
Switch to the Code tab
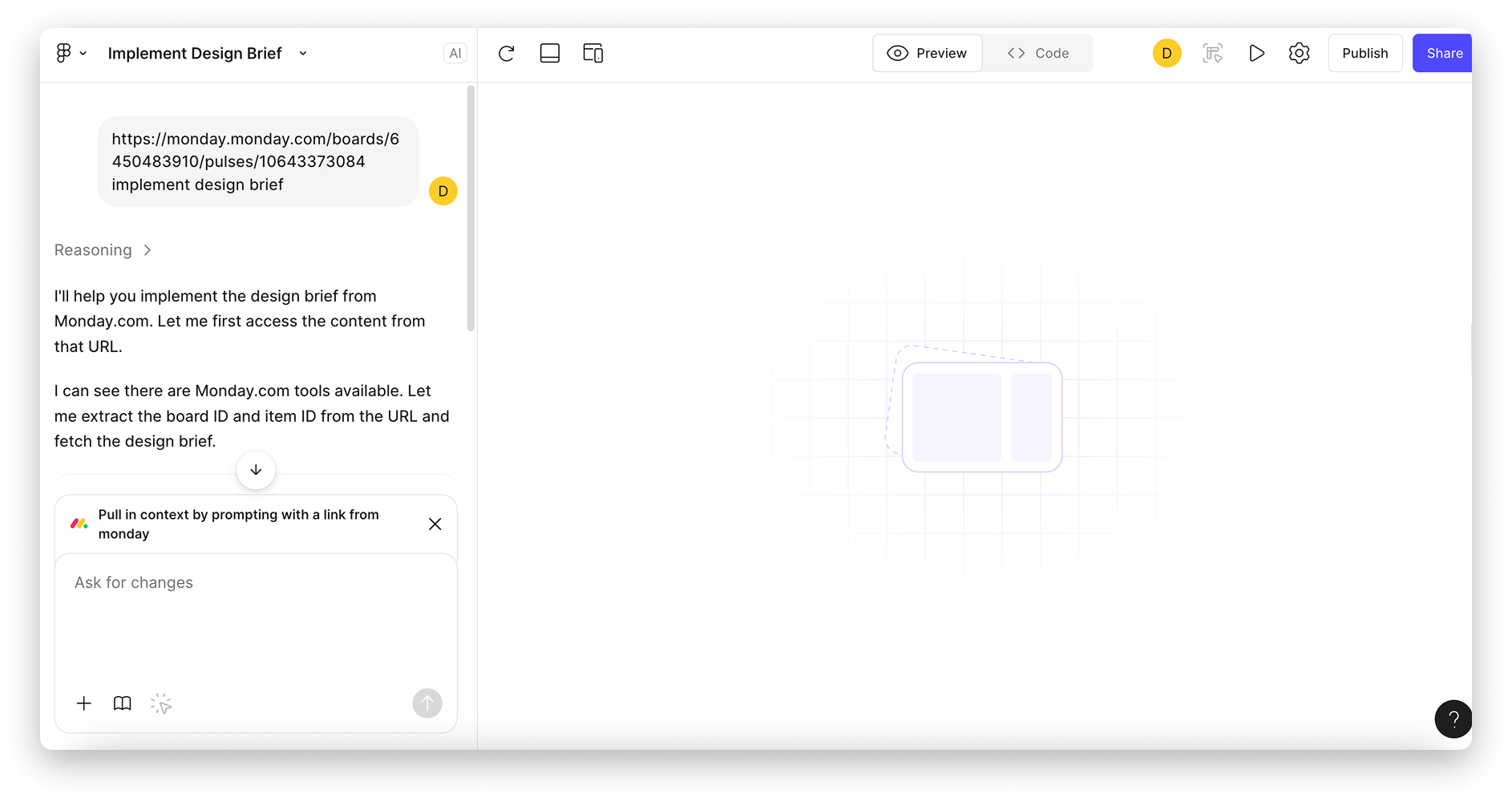[1037, 53]
